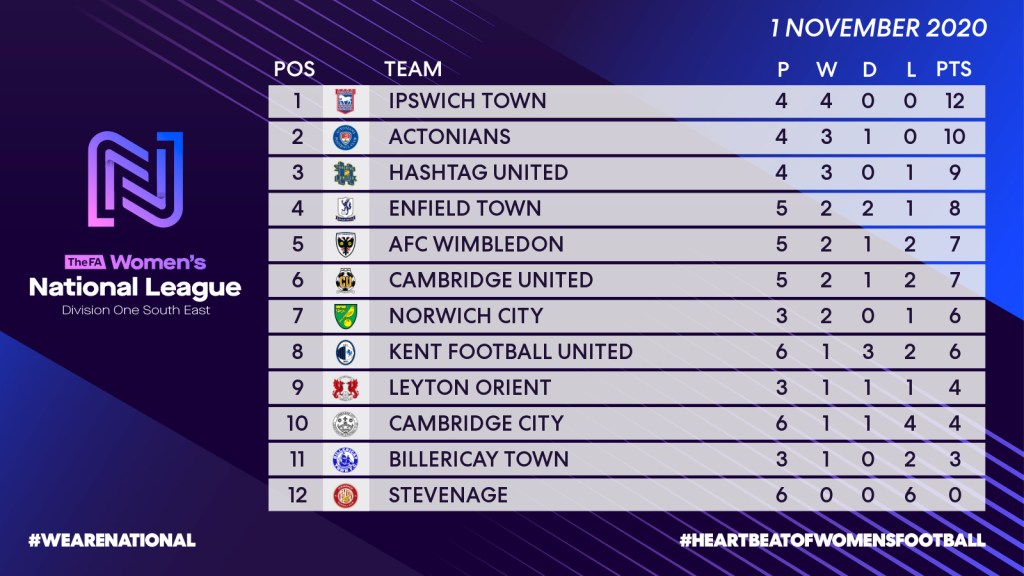Click the Cambridge United club badge
The width and height of the screenshot is (1024, 576).
coord(345,281)
